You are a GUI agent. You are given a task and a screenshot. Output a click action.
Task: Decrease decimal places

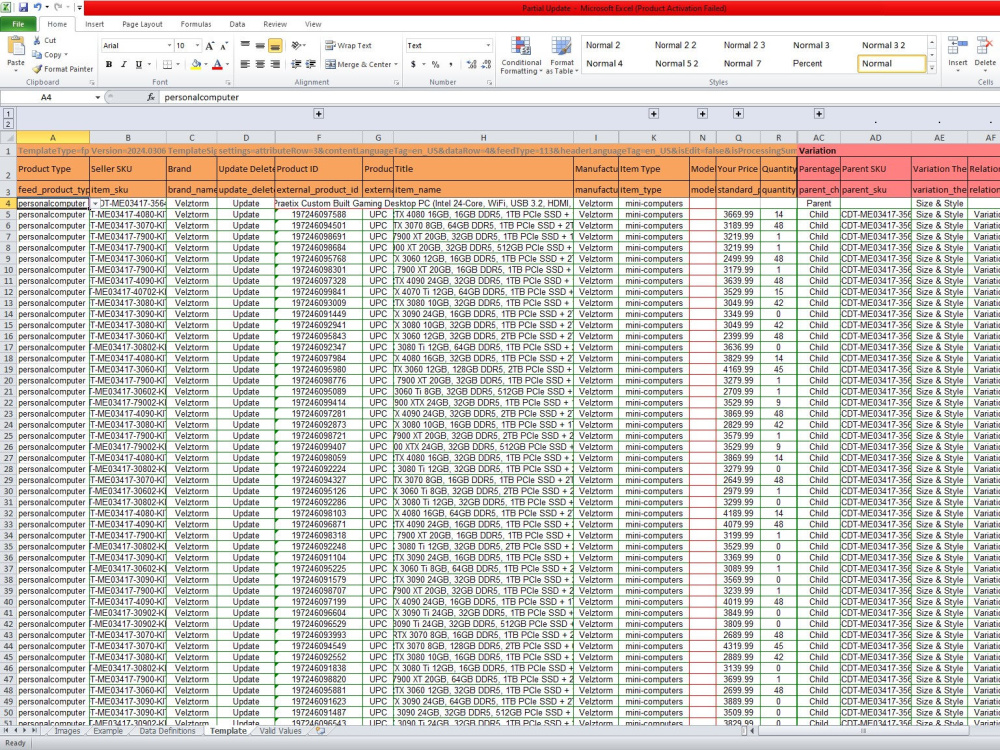pyautogui.click(x=486, y=64)
